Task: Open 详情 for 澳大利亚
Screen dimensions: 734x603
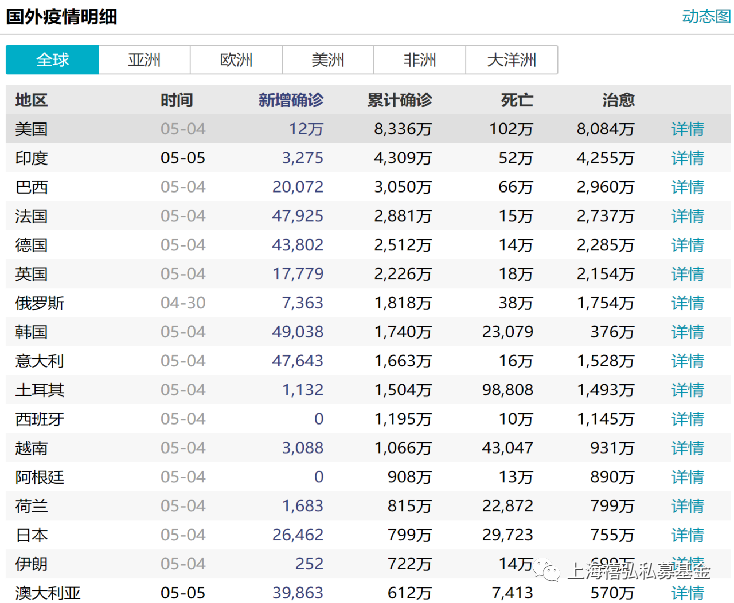Action: (x=688, y=593)
